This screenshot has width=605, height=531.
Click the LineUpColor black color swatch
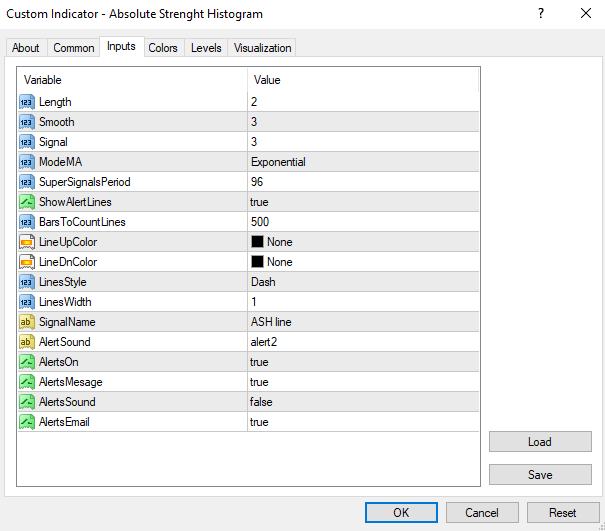257,242
